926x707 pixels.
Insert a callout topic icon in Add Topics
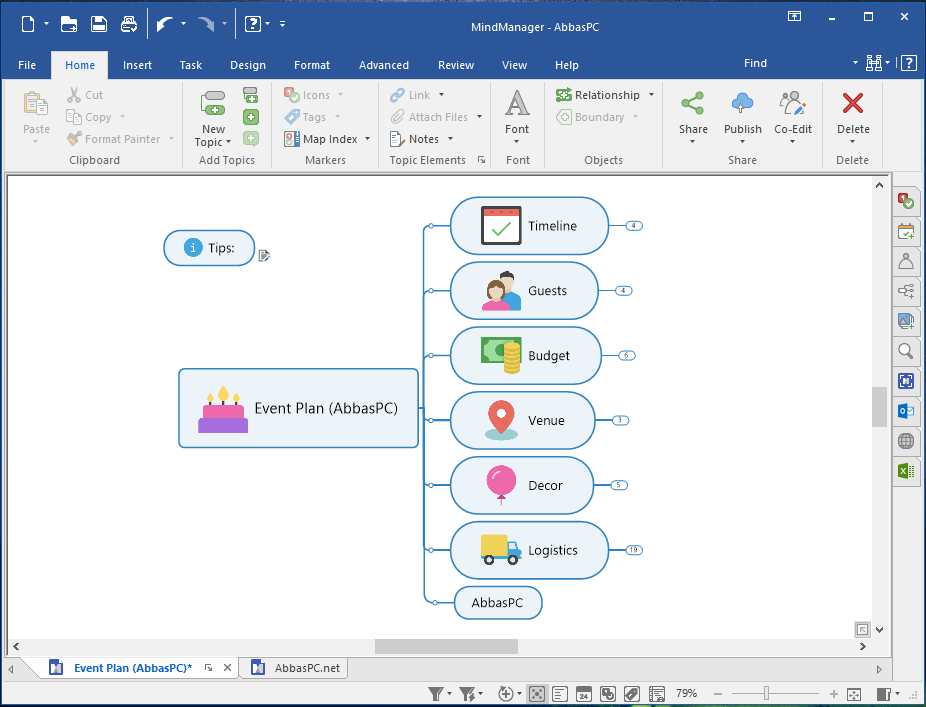click(x=251, y=139)
